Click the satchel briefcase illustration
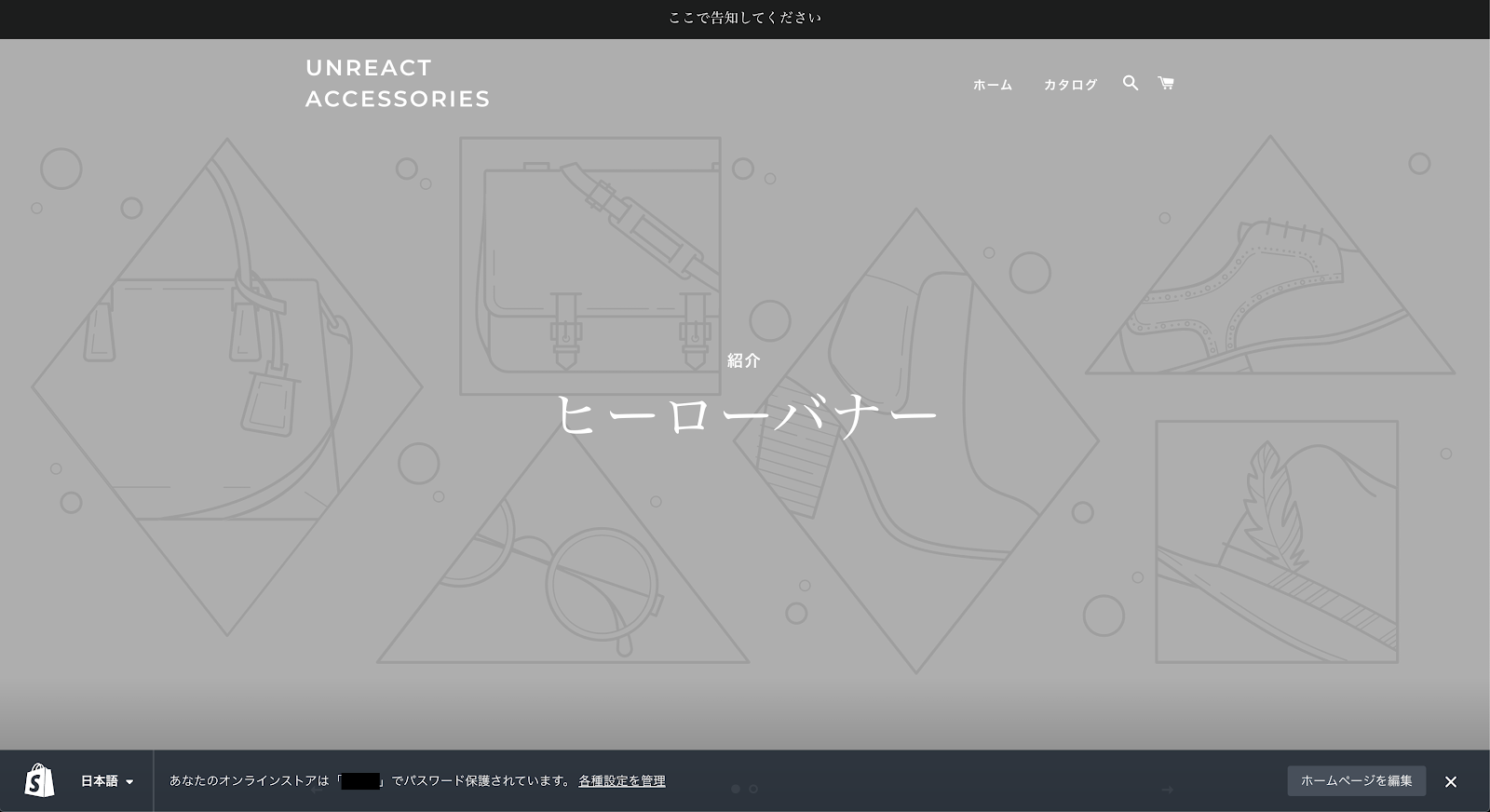The width and height of the screenshot is (1490, 812). 589,266
